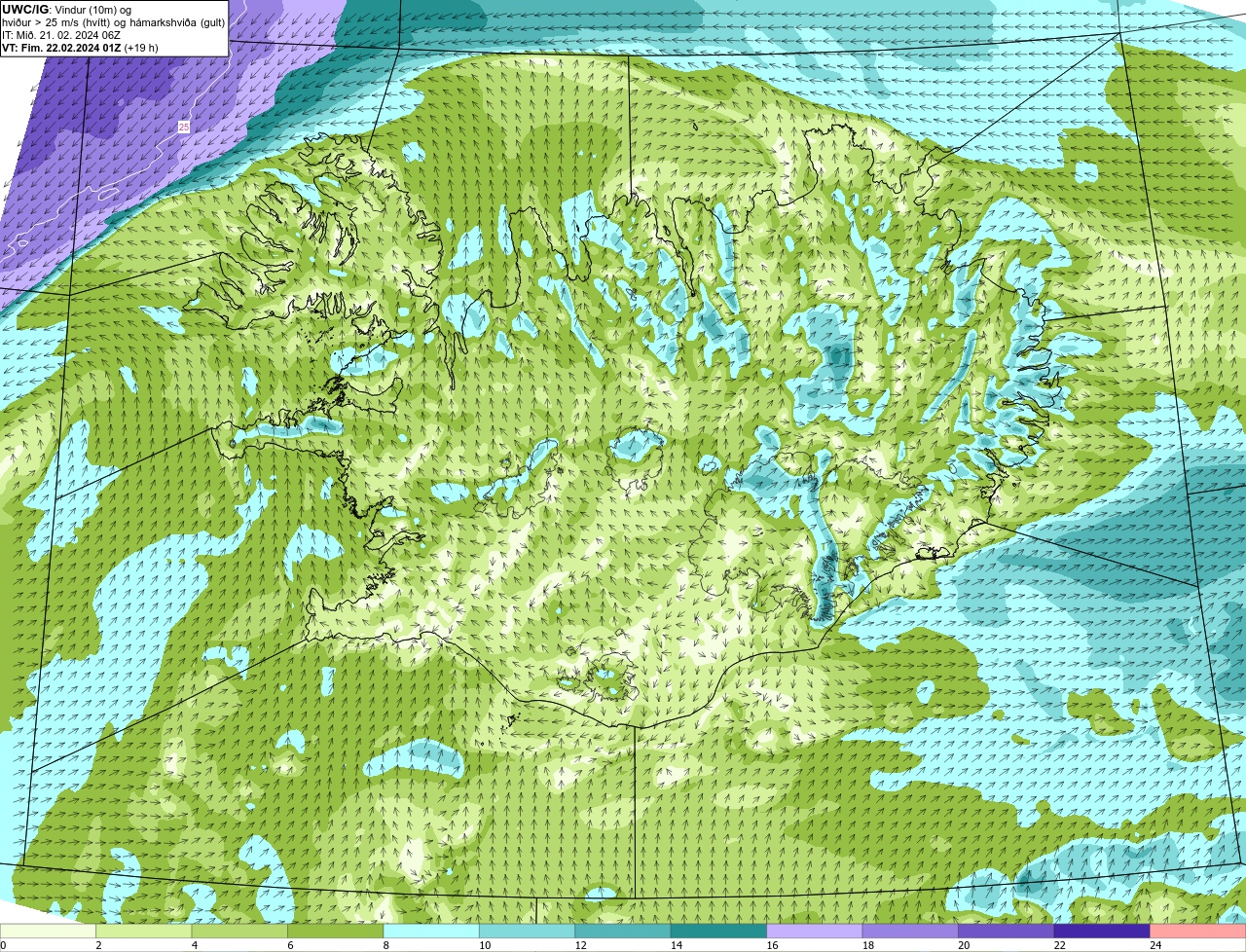Click the 'VT: Fim. 22.02.2024 01Z (+19 h)' line
This screenshot has width=1246, height=952.
(x=80, y=48)
